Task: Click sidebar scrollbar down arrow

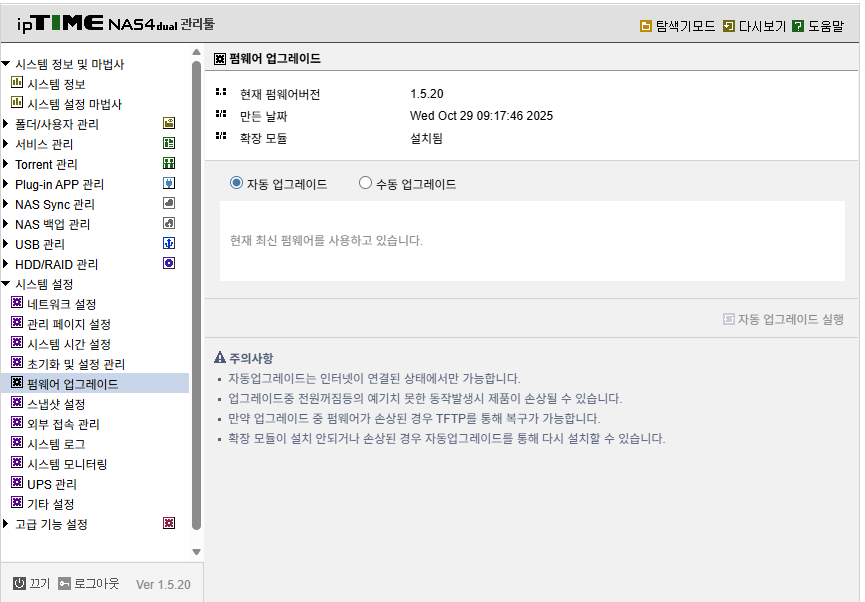Action: [196, 552]
